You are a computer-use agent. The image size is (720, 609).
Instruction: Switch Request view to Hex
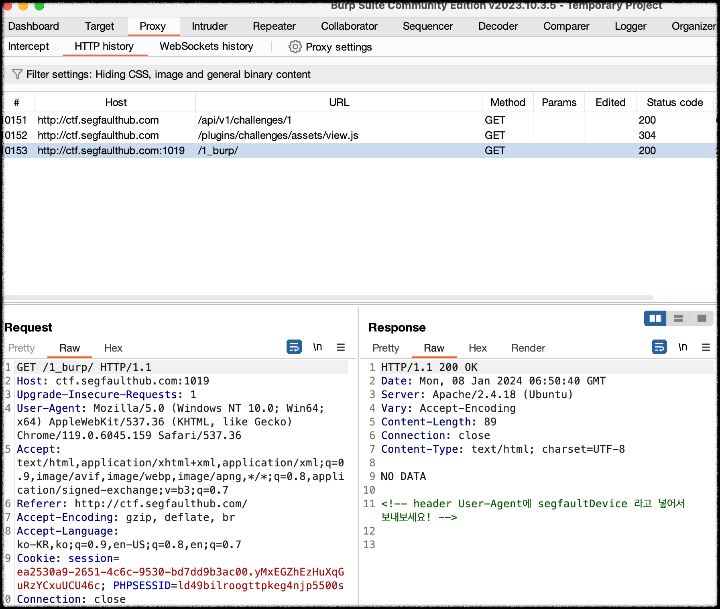[x=113, y=348]
